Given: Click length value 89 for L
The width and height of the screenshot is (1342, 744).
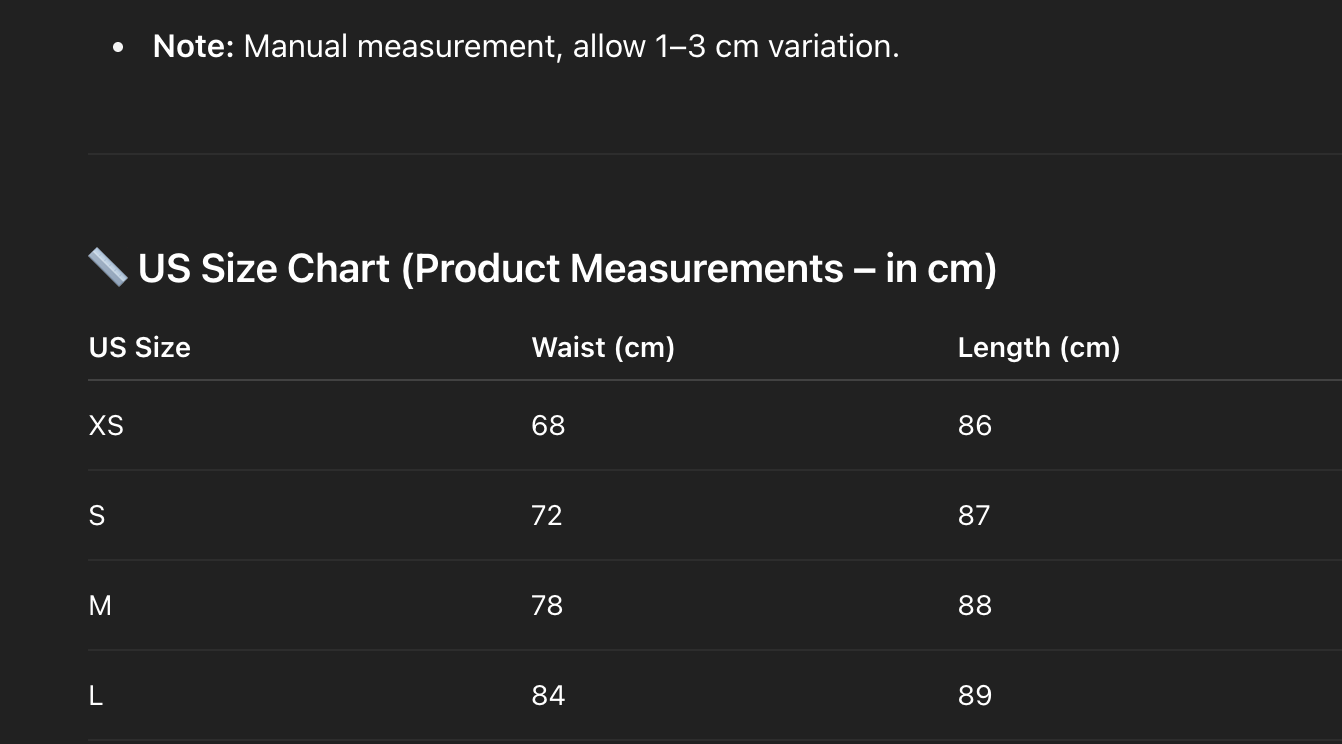Looking at the screenshot, I should pyautogui.click(x=975, y=695).
